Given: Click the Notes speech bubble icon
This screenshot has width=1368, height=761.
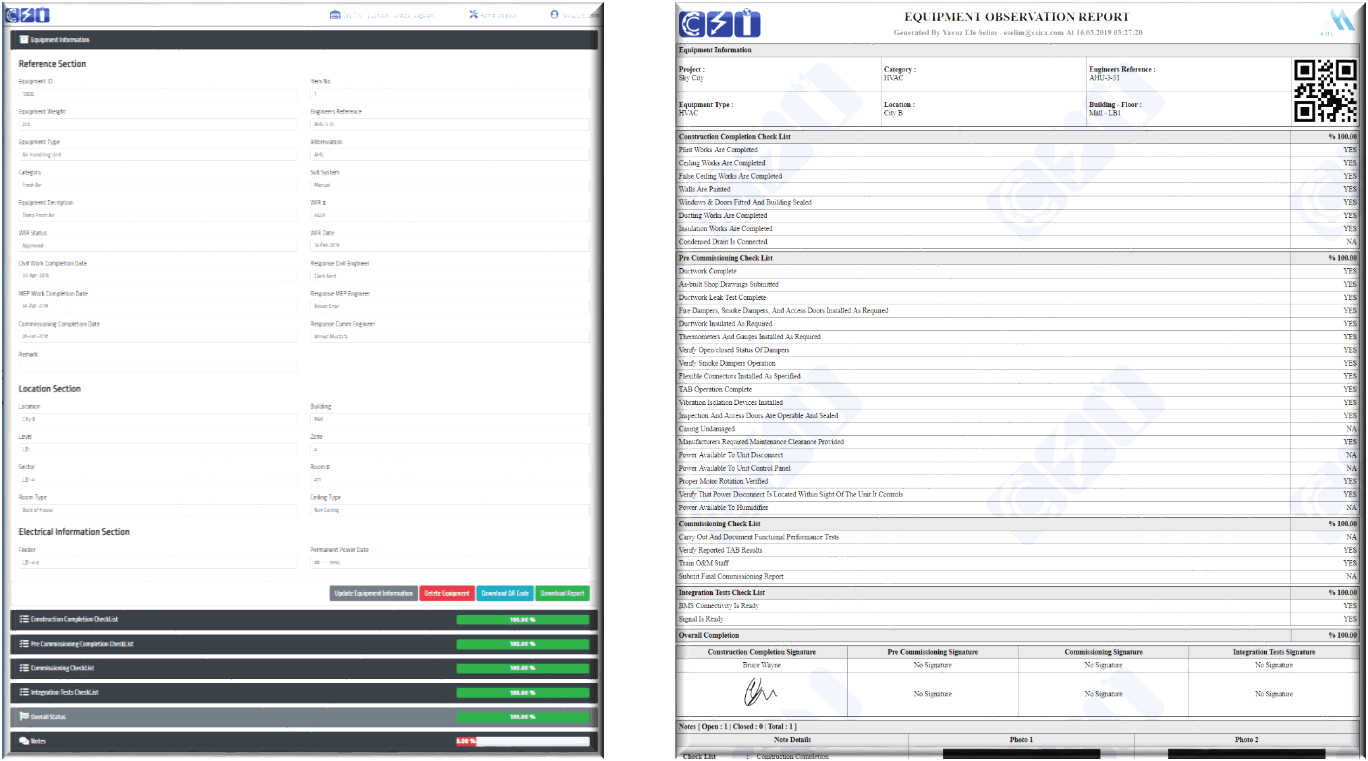Looking at the screenshot, I should [x=24, y=741].
